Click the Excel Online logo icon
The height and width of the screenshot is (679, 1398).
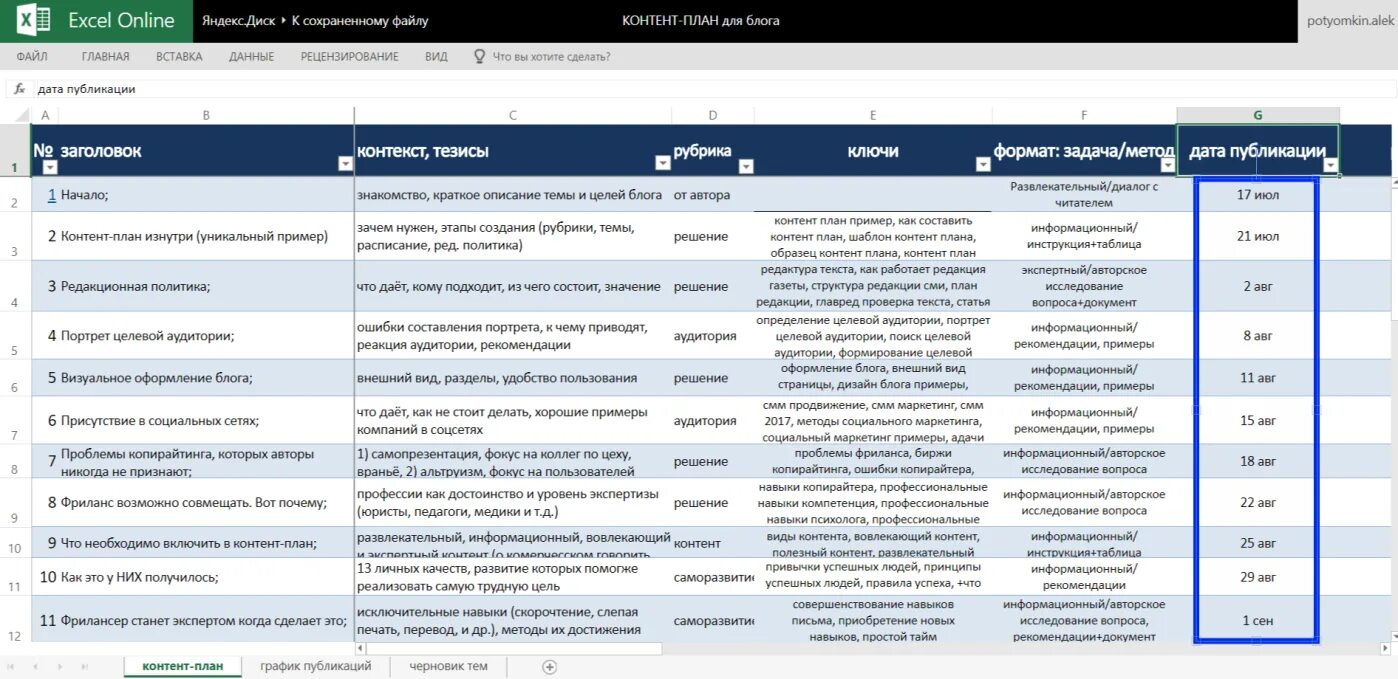[33, 20]
